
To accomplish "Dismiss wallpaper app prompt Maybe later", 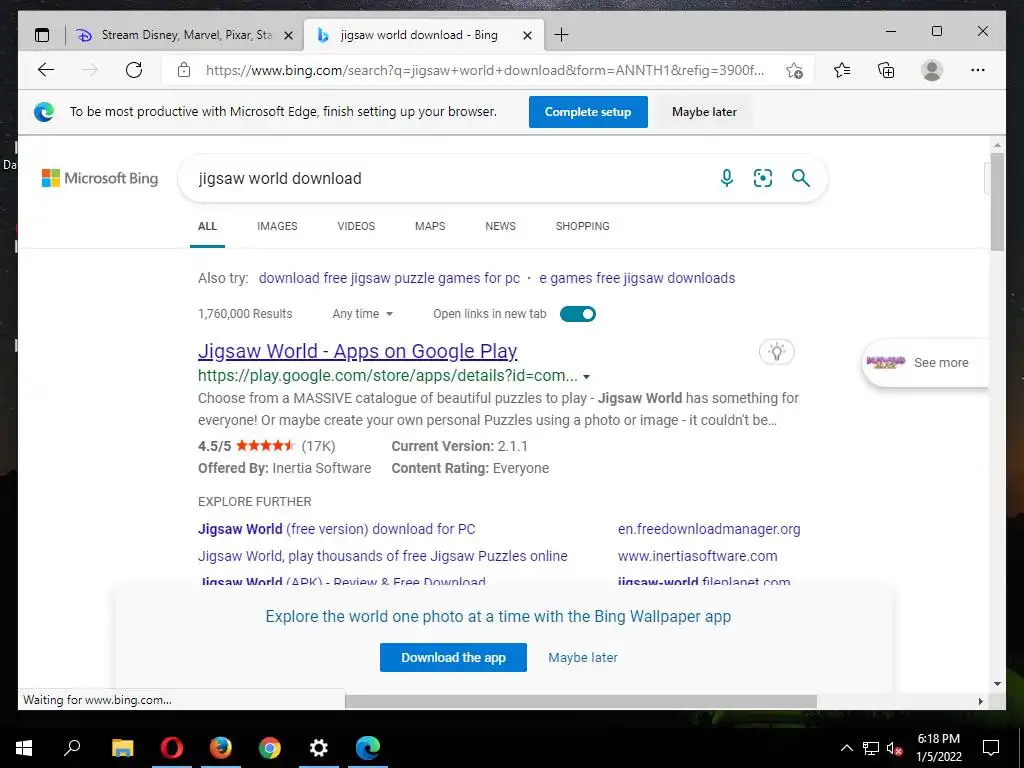I will 583,658.
